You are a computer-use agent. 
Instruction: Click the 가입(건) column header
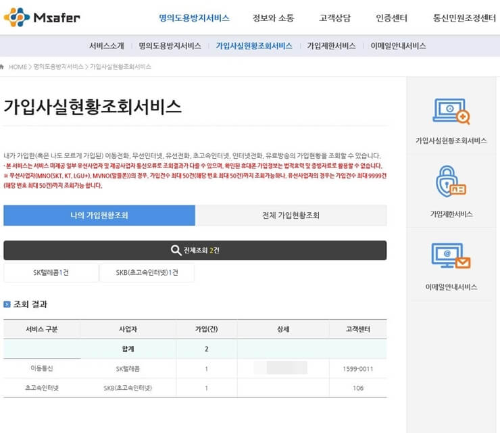tap(207, 329)
